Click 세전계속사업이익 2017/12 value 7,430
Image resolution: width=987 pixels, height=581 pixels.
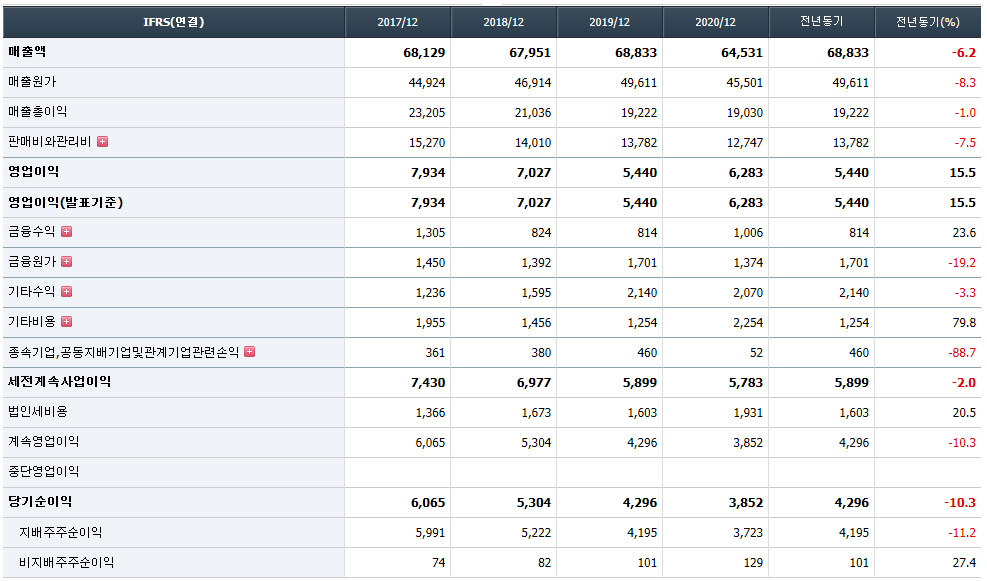pyautogui.click(x=428, y=383)
